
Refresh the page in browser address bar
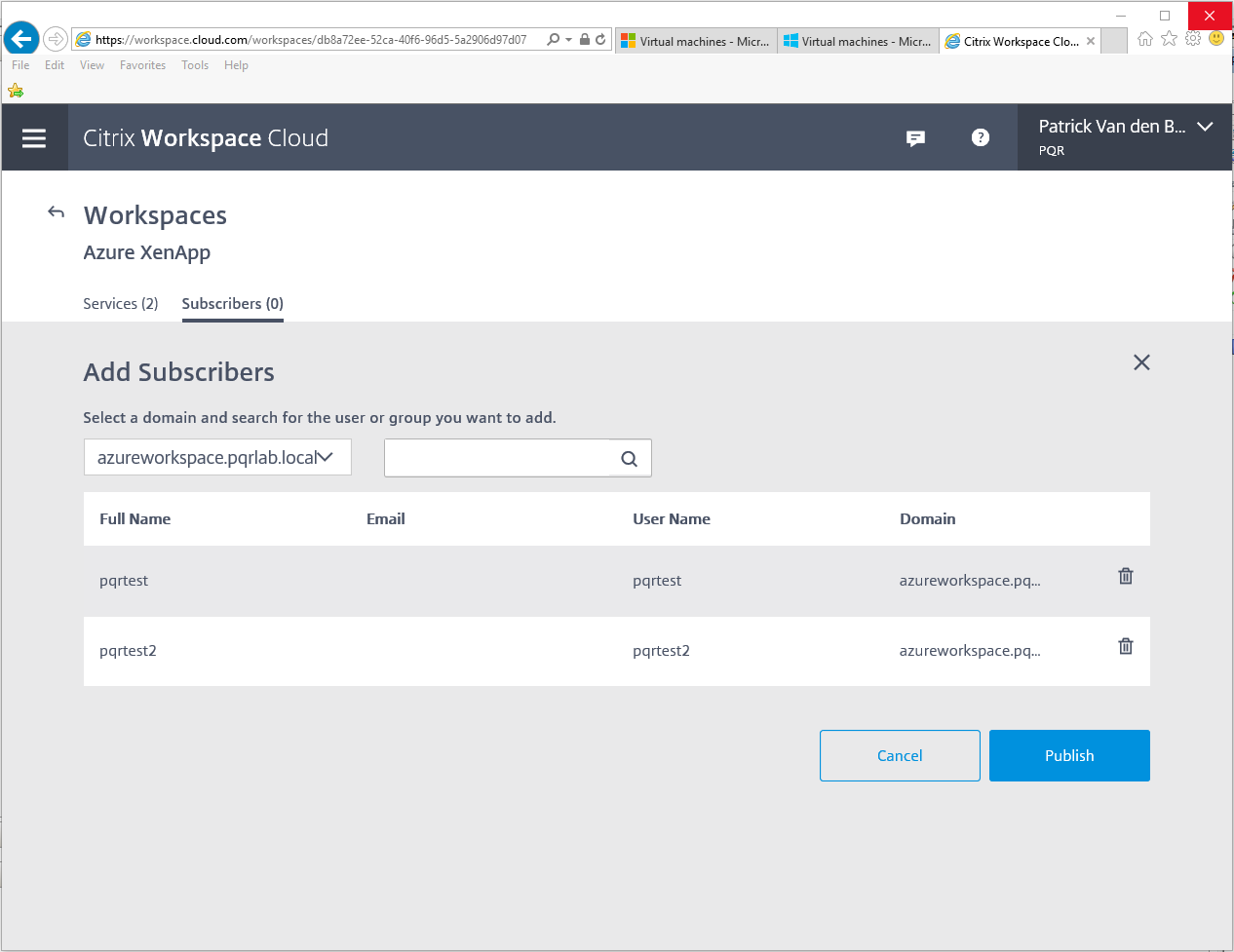600,40
